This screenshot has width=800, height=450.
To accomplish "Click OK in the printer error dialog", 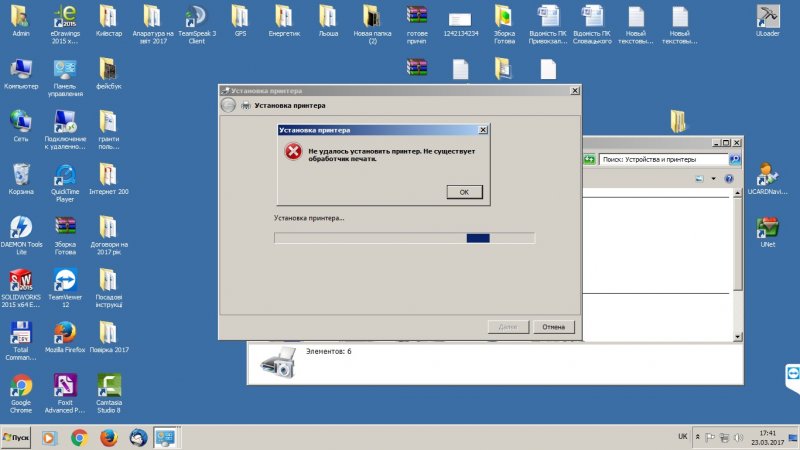I will pos(464,191).
